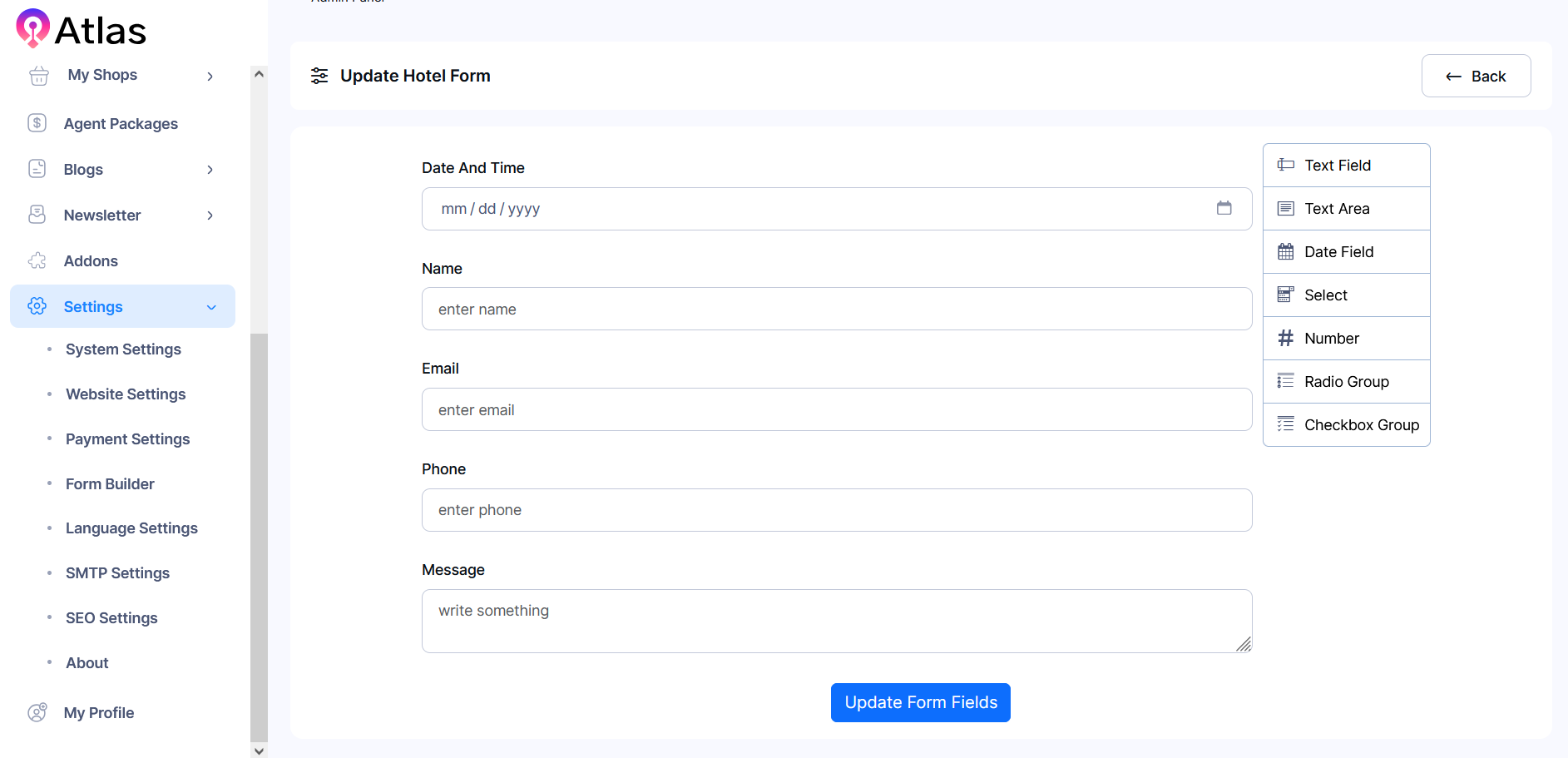This screenshot has width=1568, height=758.
Task: Click the Number hash icon
Action: click(1286, 338)
